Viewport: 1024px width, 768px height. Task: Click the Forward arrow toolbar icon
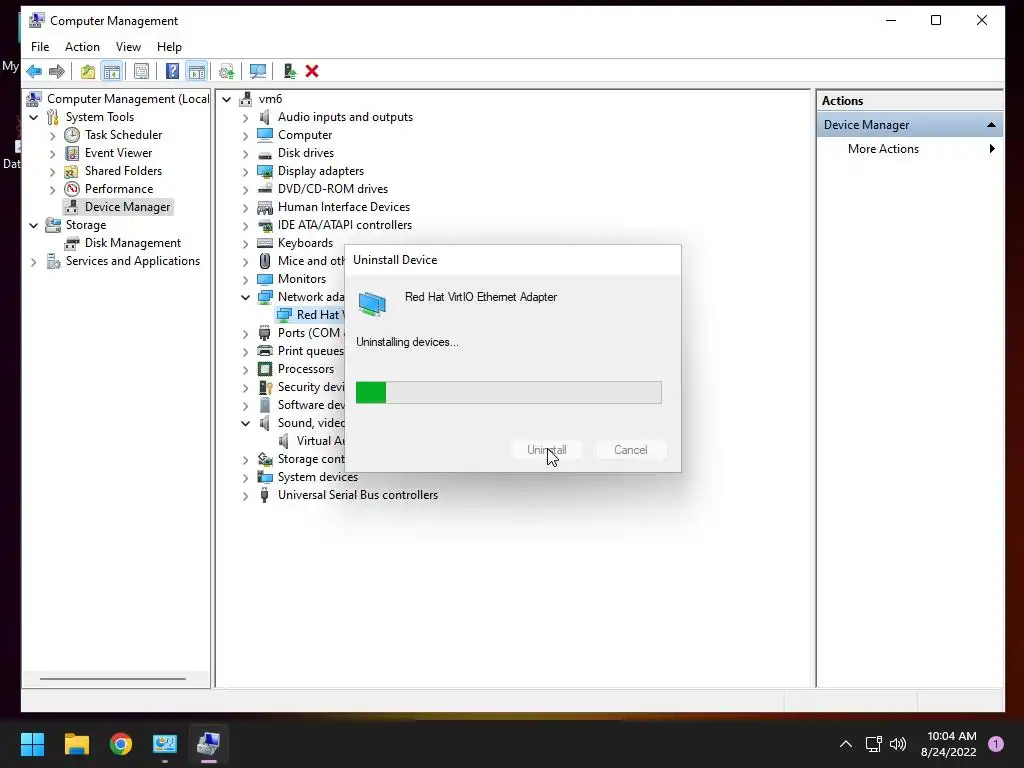click(57, 71)
